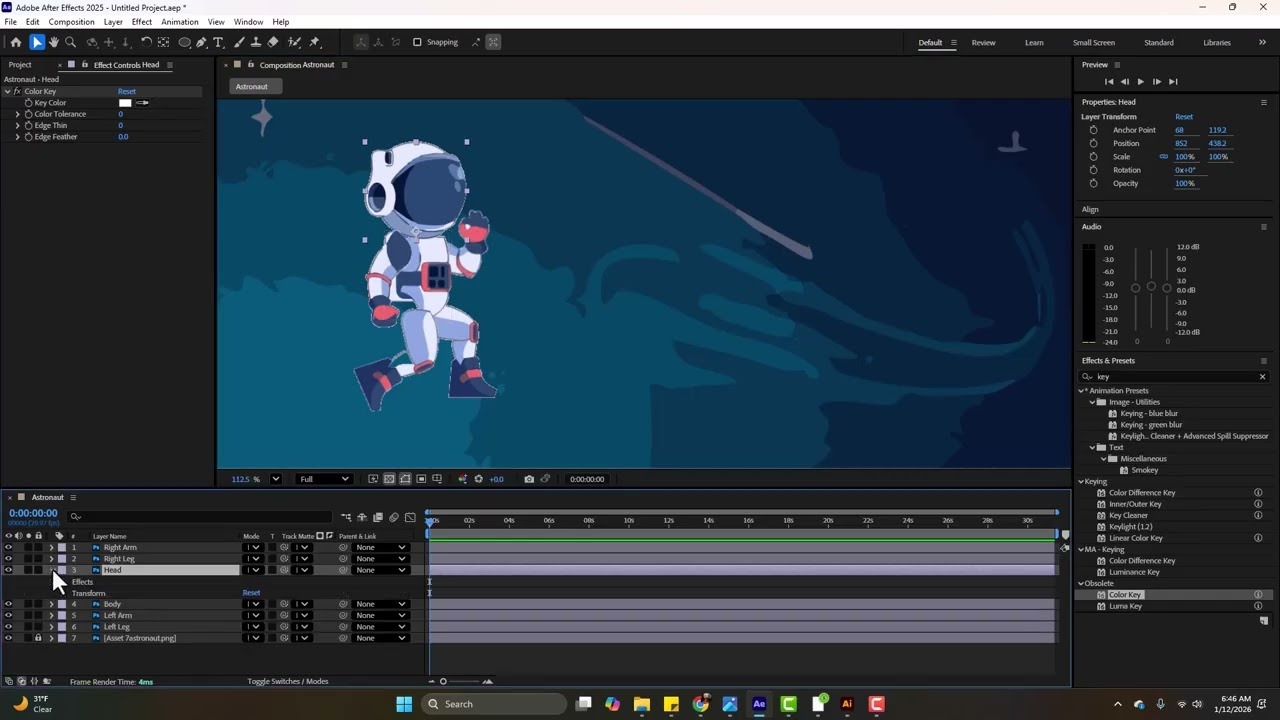1280x720 pixels.
Task: Switch to the Project panel tab
Action: [x=20, y=65]
